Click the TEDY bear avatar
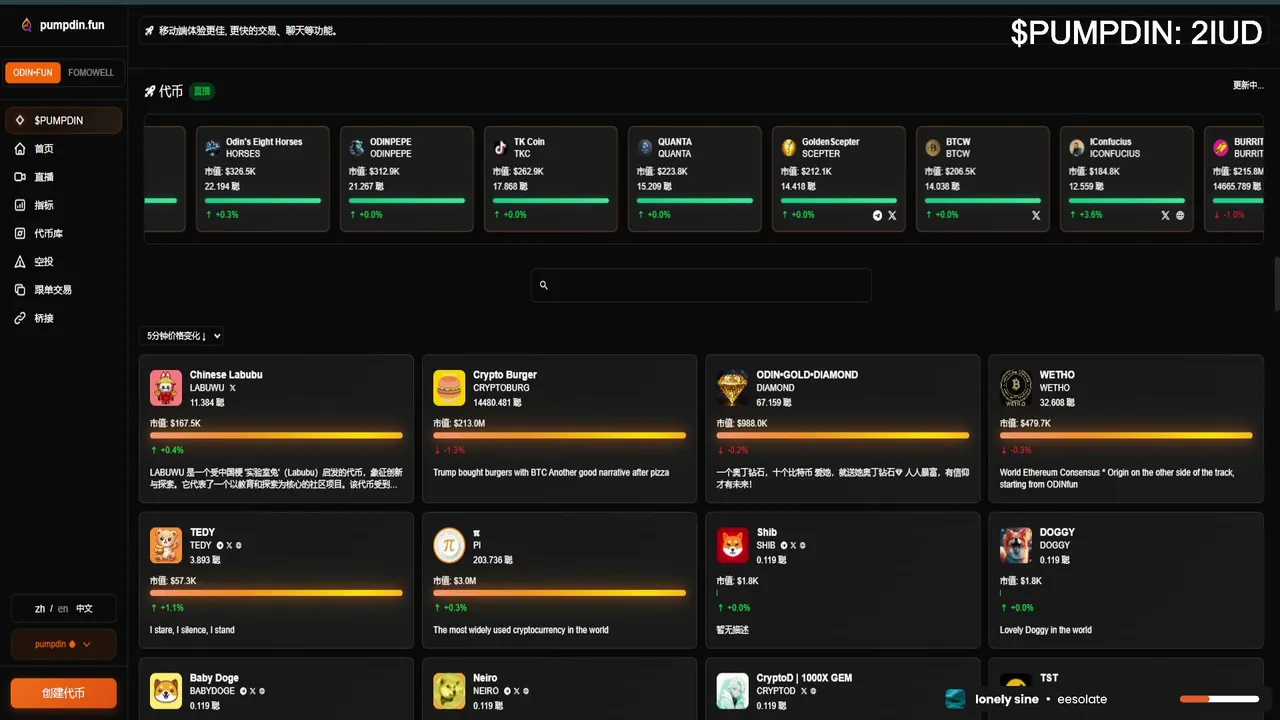Viewport: 1280px width, 720px height. [166, 546]
